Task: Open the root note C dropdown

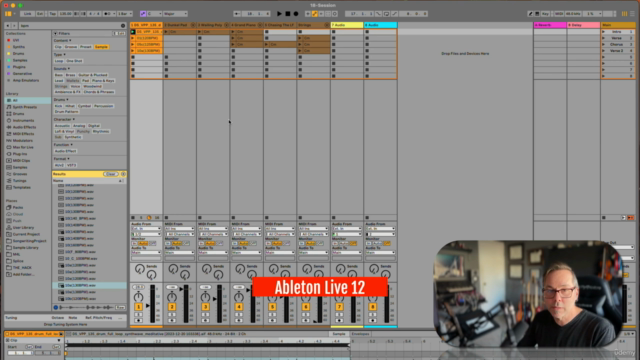Action: tap(154, 13)
